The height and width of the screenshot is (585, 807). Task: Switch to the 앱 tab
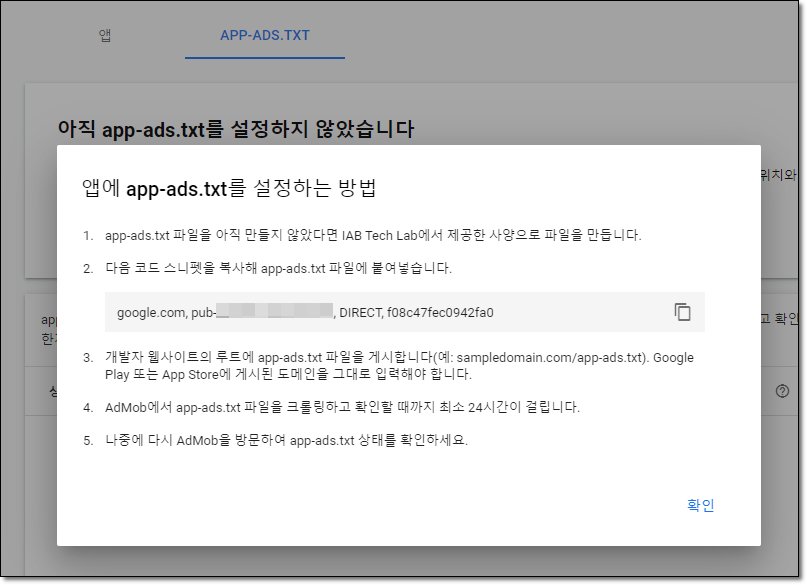pyautogui.click(x=105, y=36)
